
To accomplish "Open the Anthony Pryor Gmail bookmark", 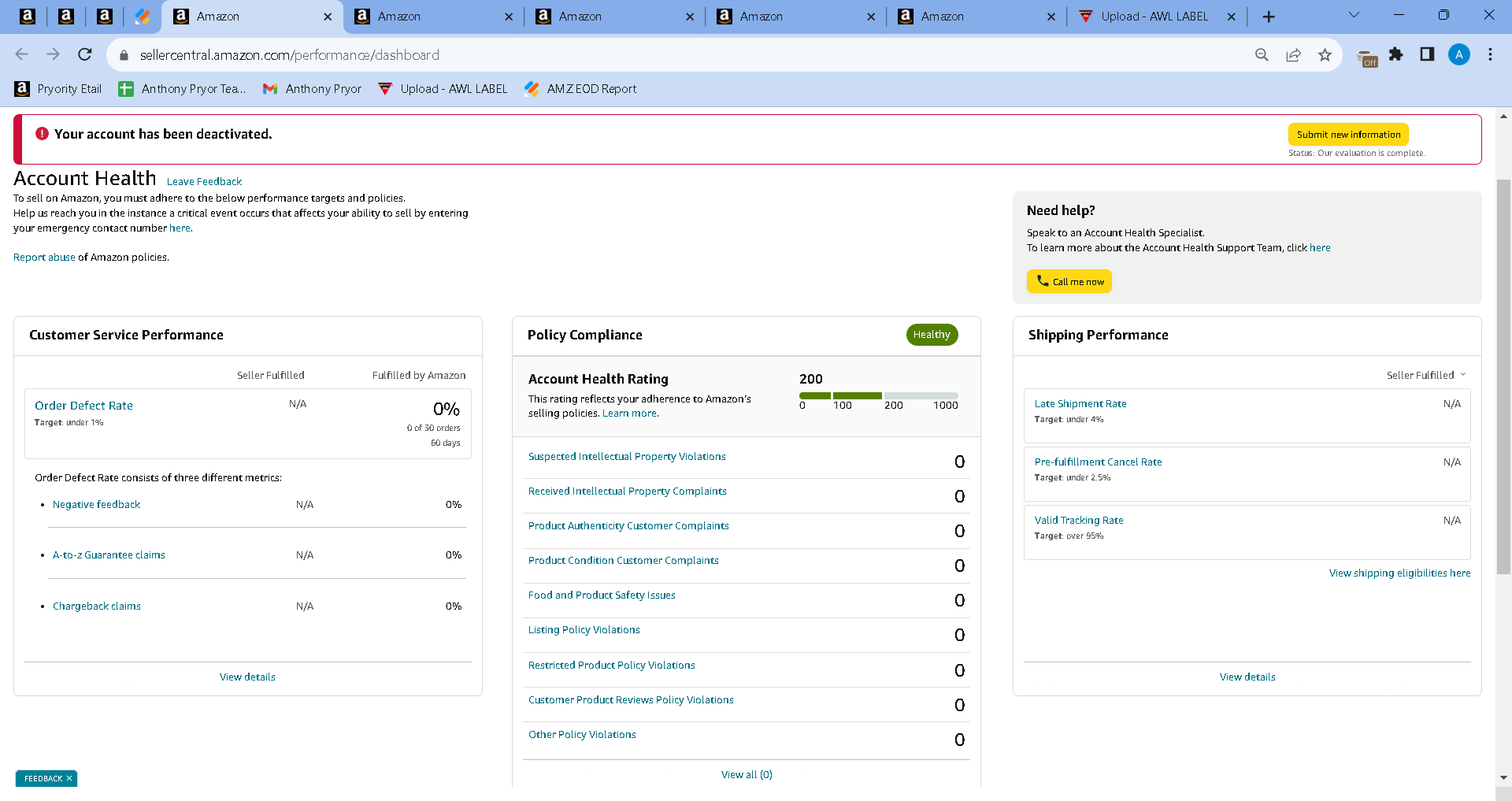I will point(312,89).
